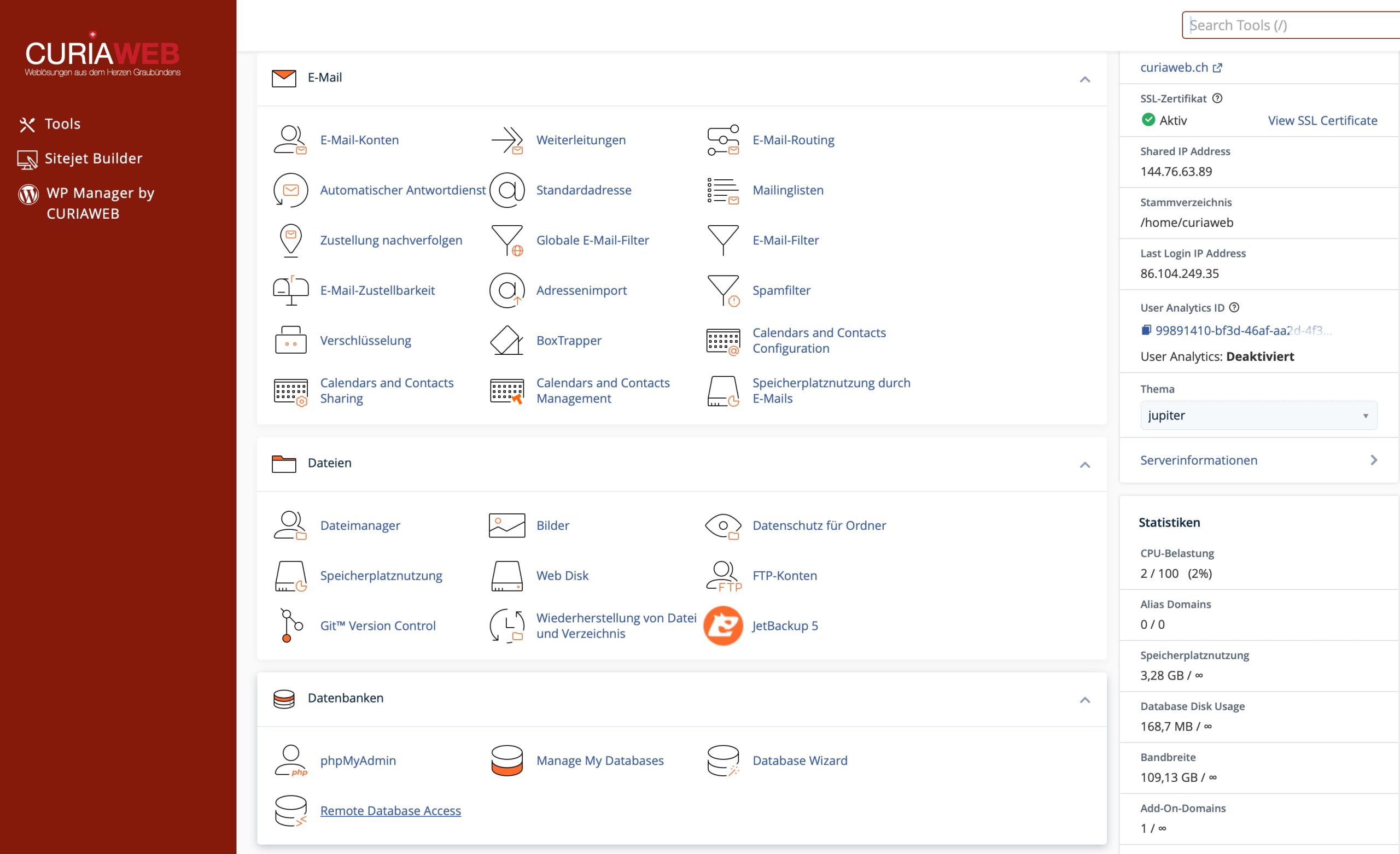The image size is (1400, 854).
Task: Collapse the Dateien section chevron
Action: click(x=1084, y=465)
